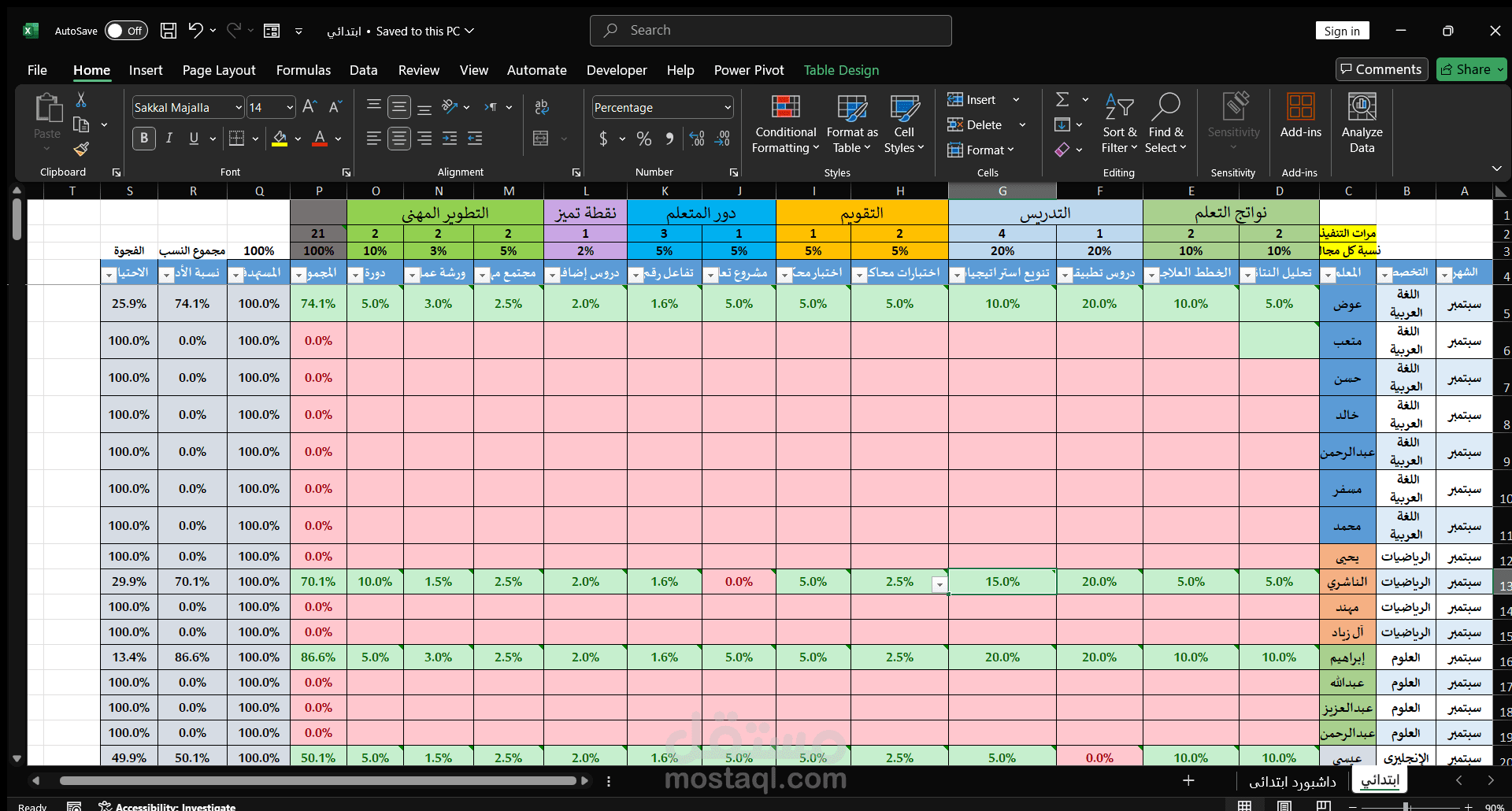Apply the red Font Color swatch
This screenshot has height=811, width=1512.
(x=320, y=139)
